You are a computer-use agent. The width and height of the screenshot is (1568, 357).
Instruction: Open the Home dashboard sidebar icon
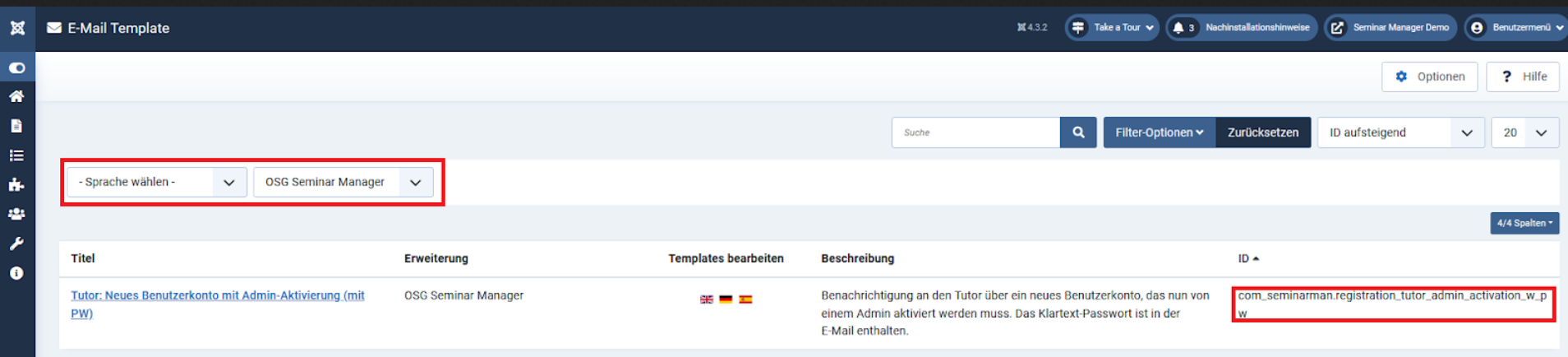coord(16,96)
